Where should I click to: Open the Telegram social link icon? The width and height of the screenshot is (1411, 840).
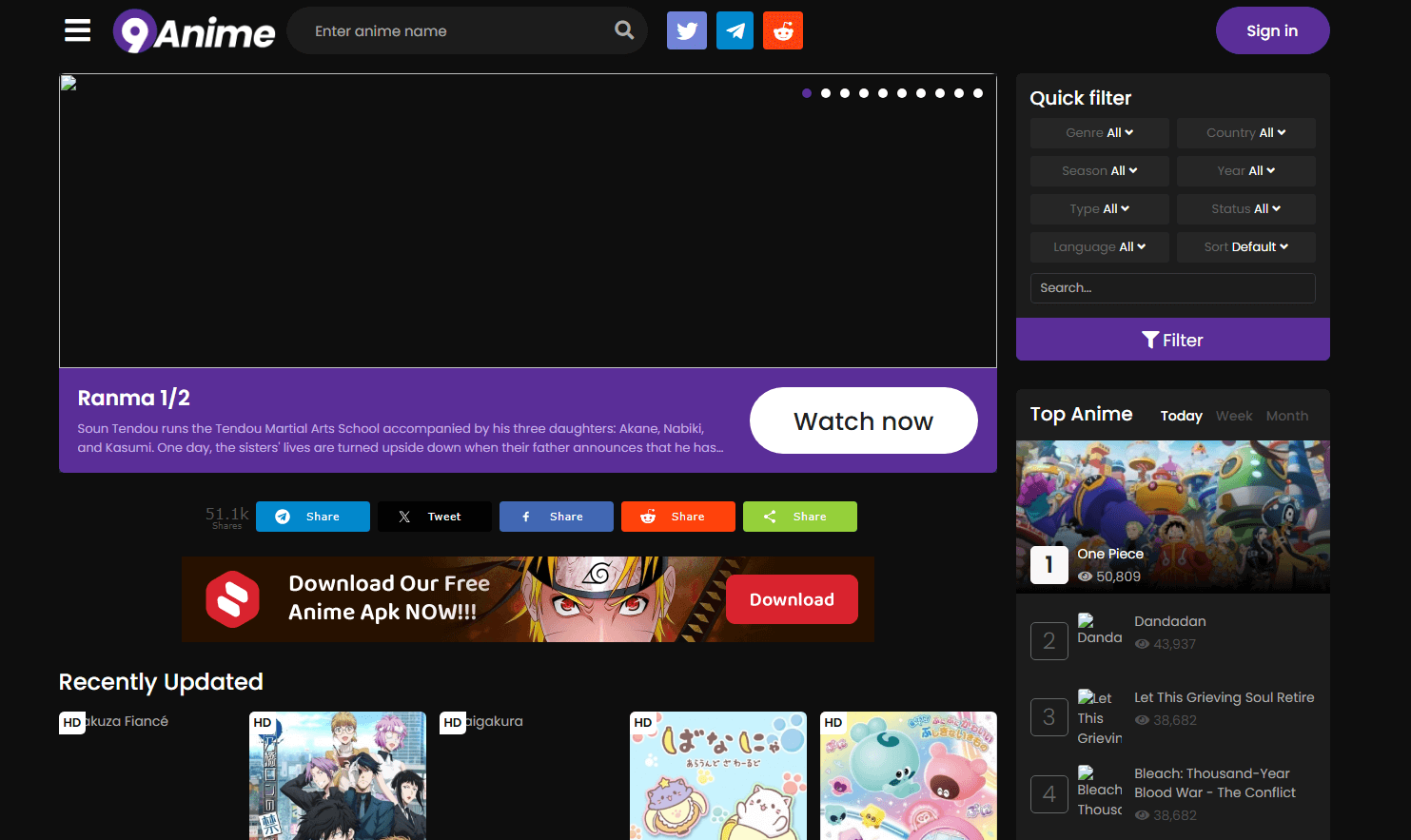click(735, 30)
